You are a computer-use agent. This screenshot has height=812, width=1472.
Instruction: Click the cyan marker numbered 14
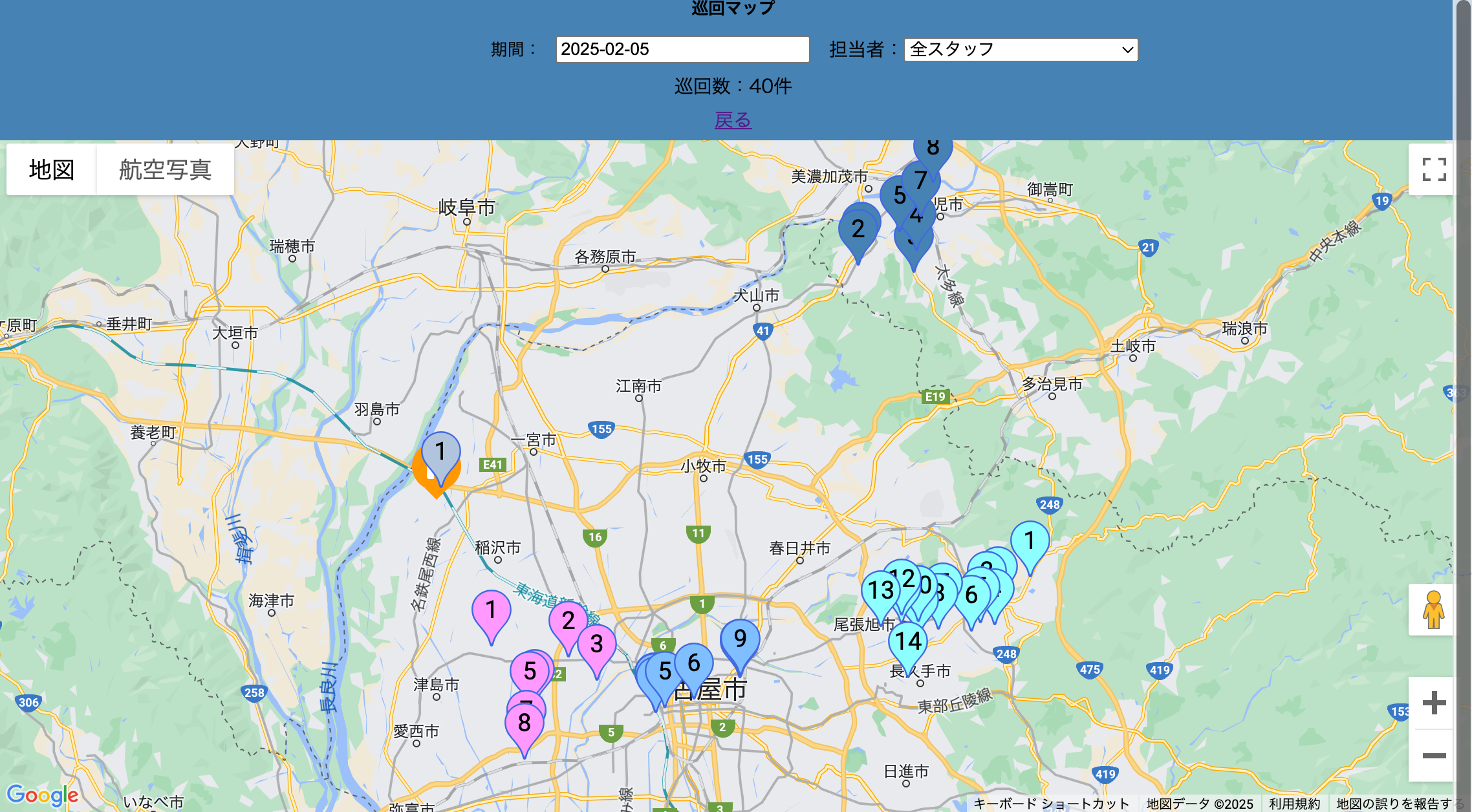[x=908, y=642]
